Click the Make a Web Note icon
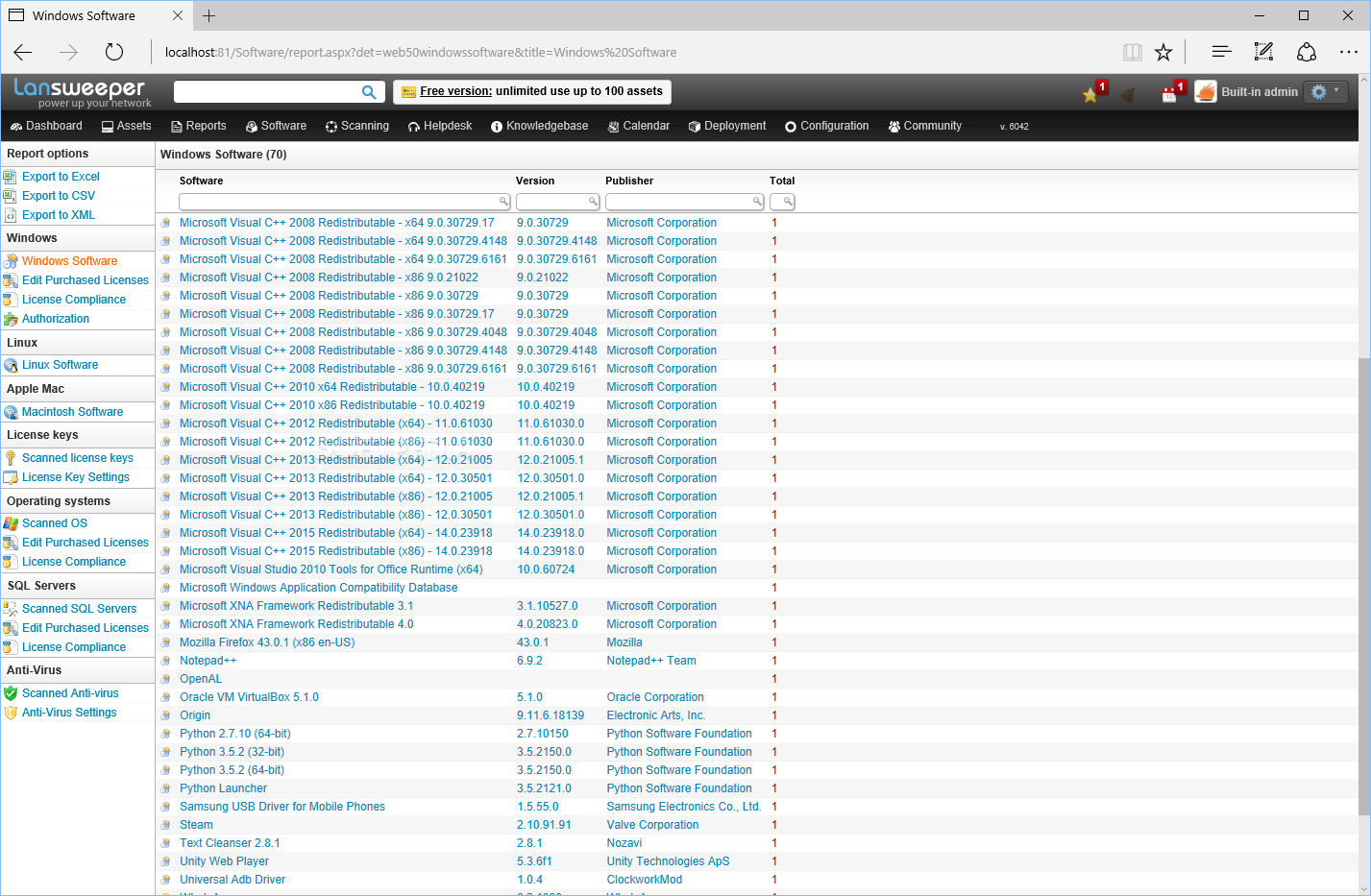 pos(1263,52)
